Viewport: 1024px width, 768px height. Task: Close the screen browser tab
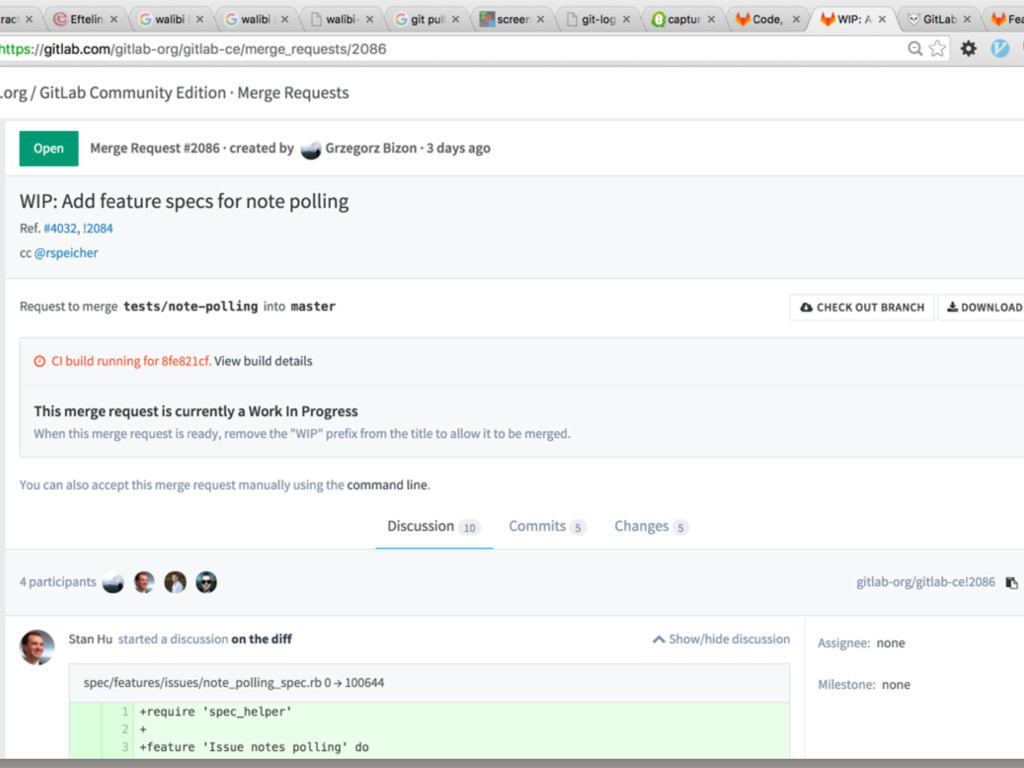(540, 20)
